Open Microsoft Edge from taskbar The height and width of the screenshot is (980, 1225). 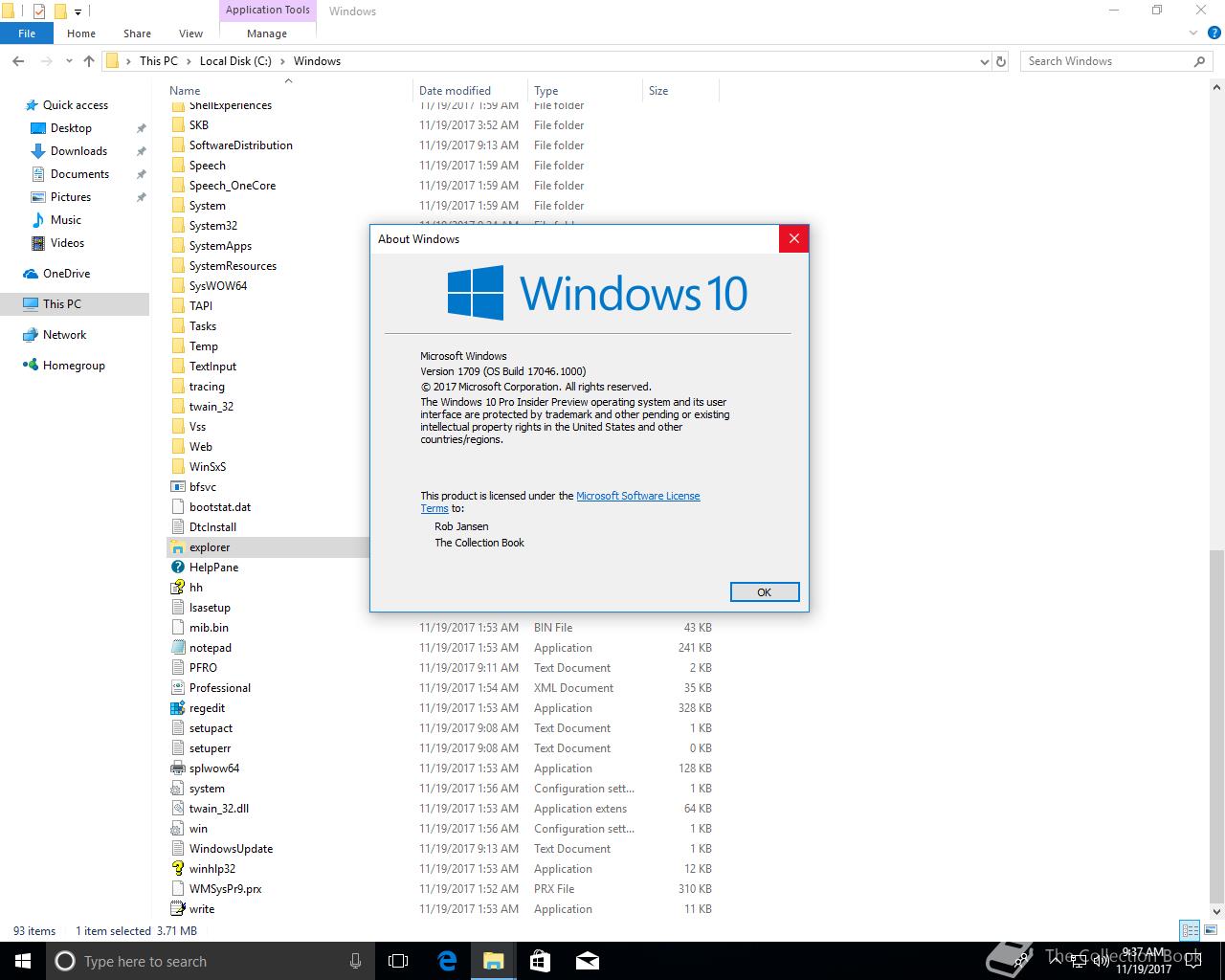(447, 961)
